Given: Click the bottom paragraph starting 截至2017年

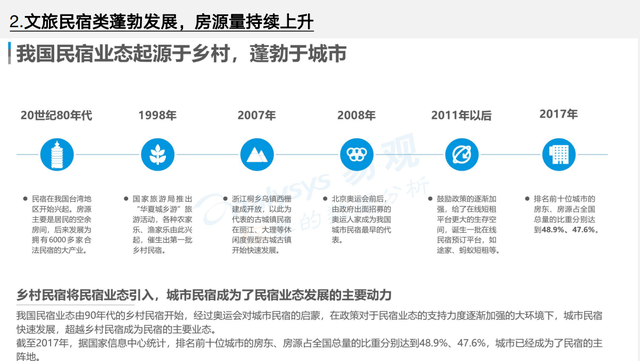Looking at the screenshot, I should click(x=309, y=350).
